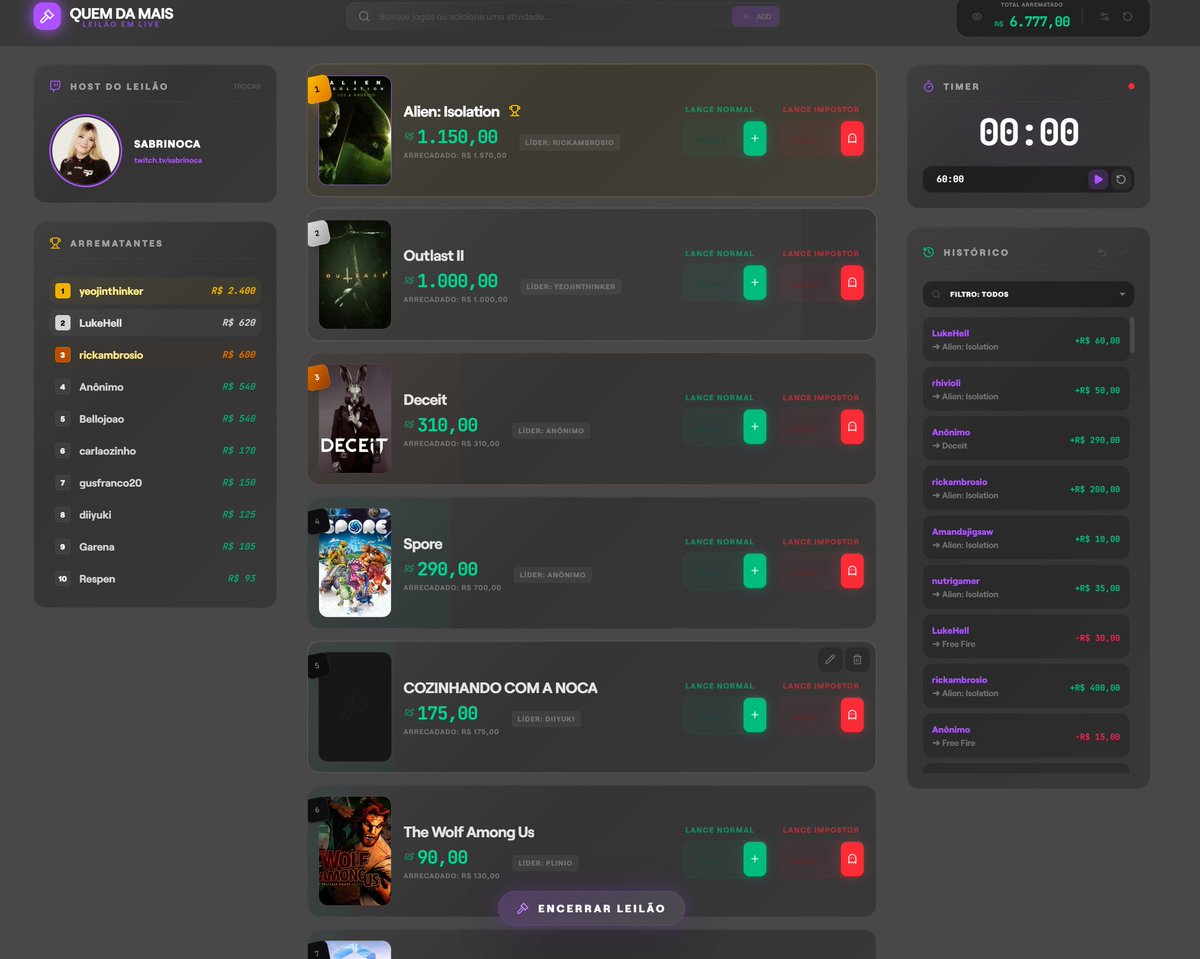
Task: Place impostor bid on Outlast II
Action: point(852,282)
